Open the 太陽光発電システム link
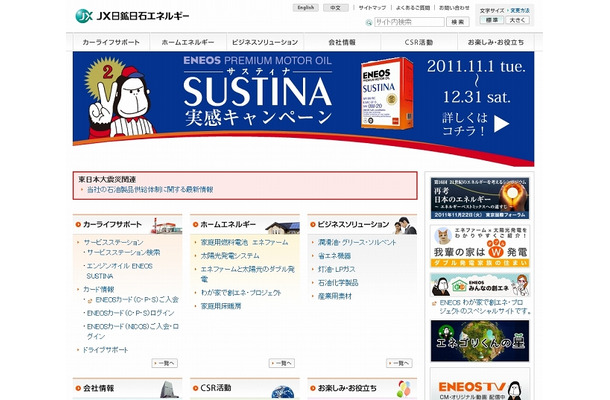Screen dimensions: 610x400 230,256
